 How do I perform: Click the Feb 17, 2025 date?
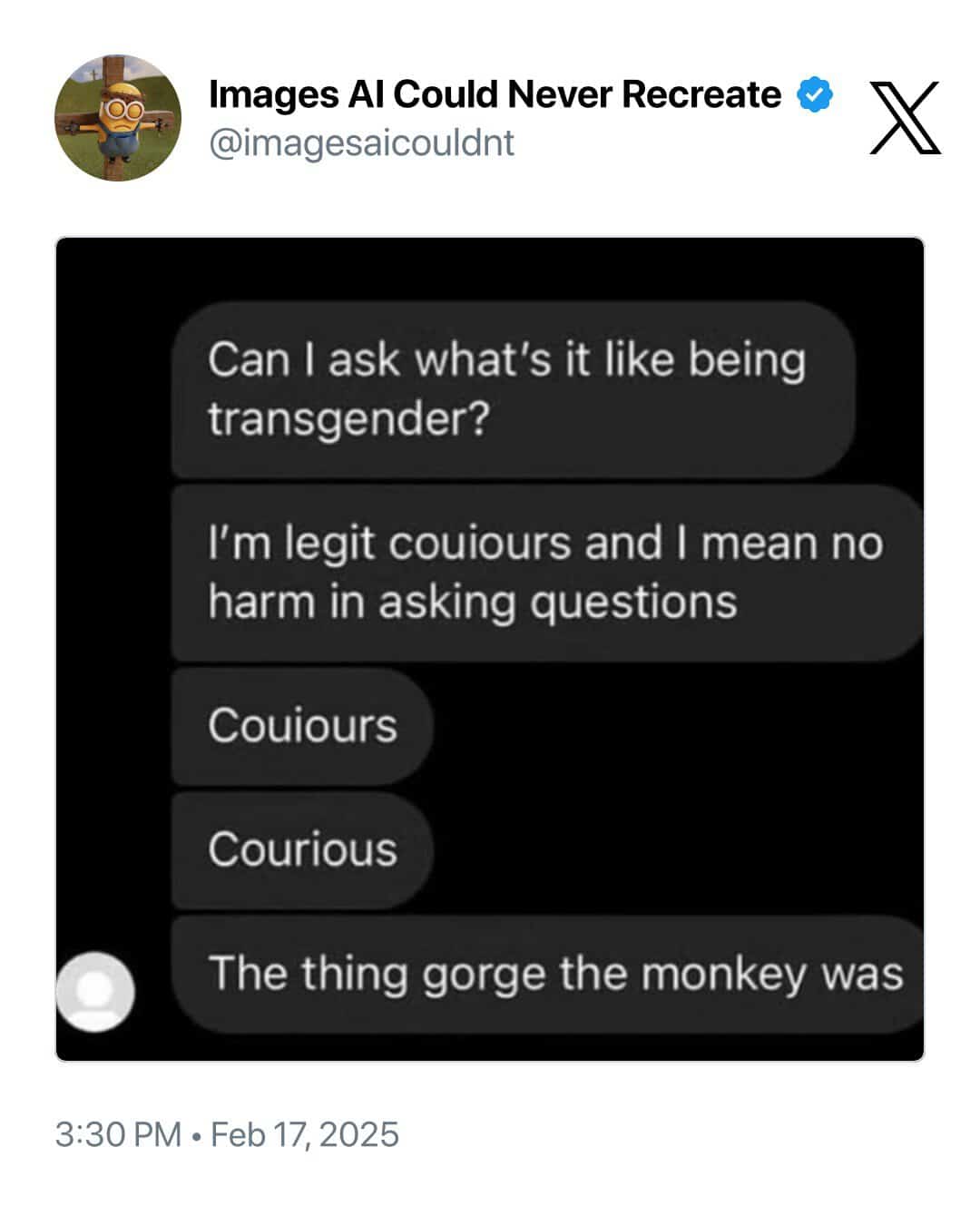pyautogui.click(x=305, y=1134)
